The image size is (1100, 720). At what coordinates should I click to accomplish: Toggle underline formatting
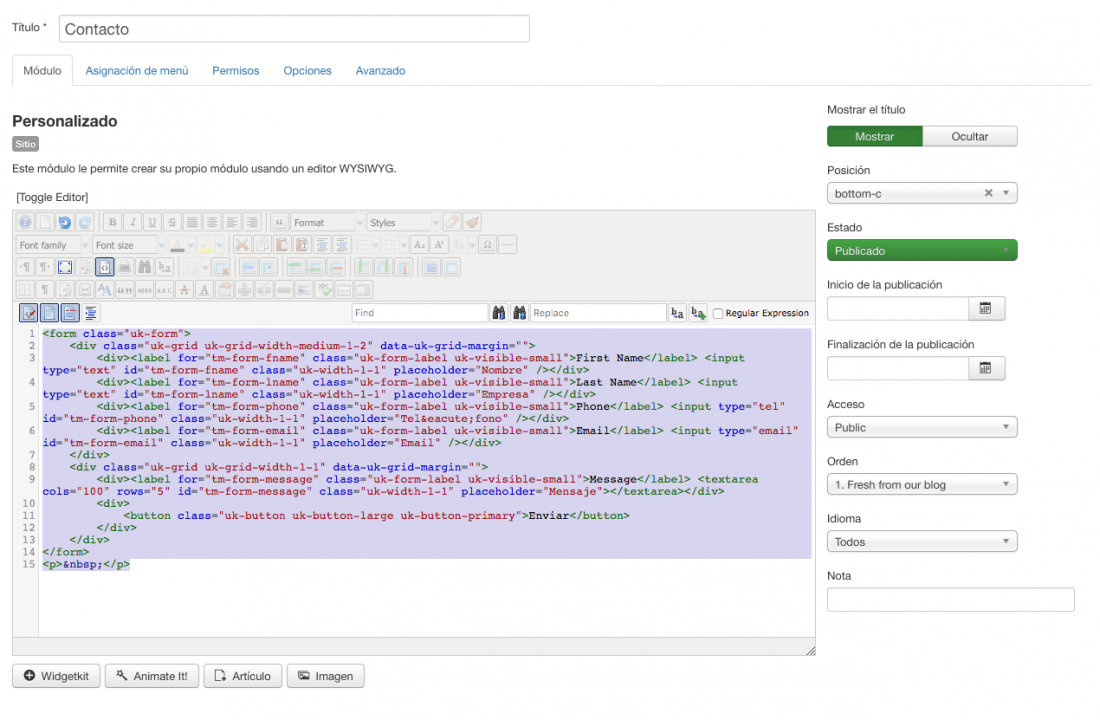[152, 222]
